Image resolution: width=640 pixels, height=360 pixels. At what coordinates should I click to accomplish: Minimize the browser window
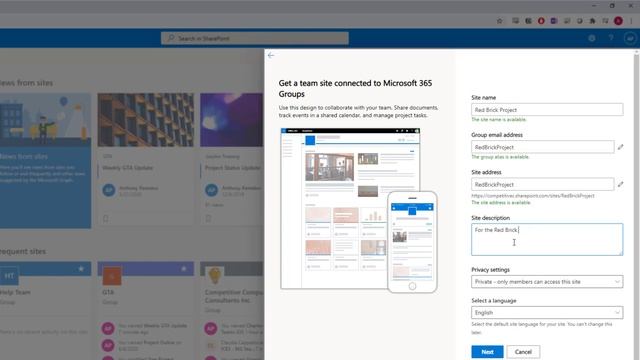point(594,6)
